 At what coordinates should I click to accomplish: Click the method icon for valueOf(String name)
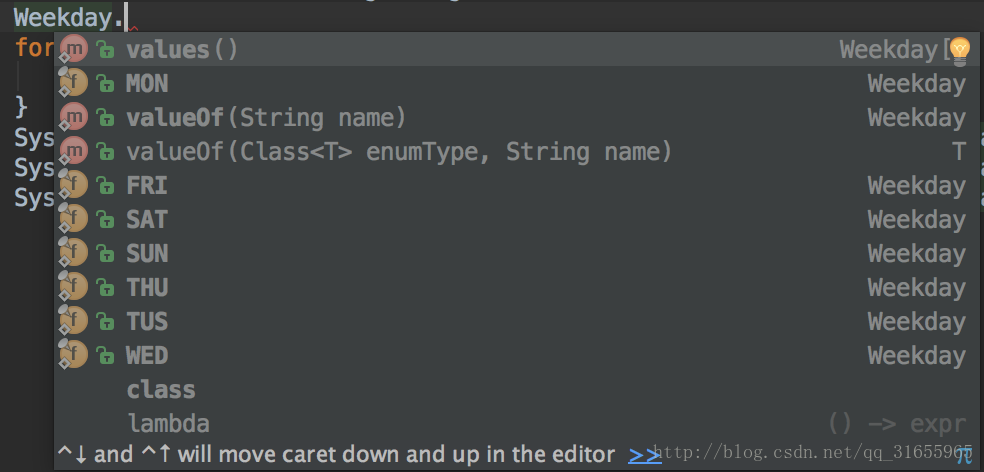(x=74, y=117)
